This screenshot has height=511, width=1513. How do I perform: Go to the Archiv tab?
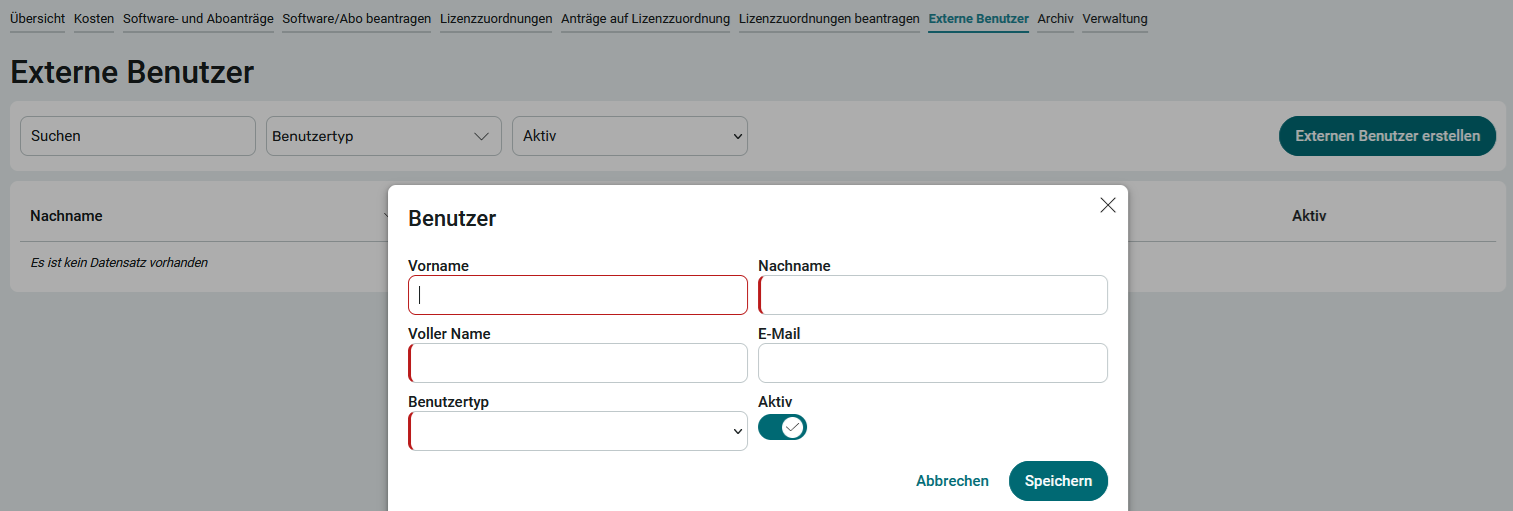pos(1055,19)
